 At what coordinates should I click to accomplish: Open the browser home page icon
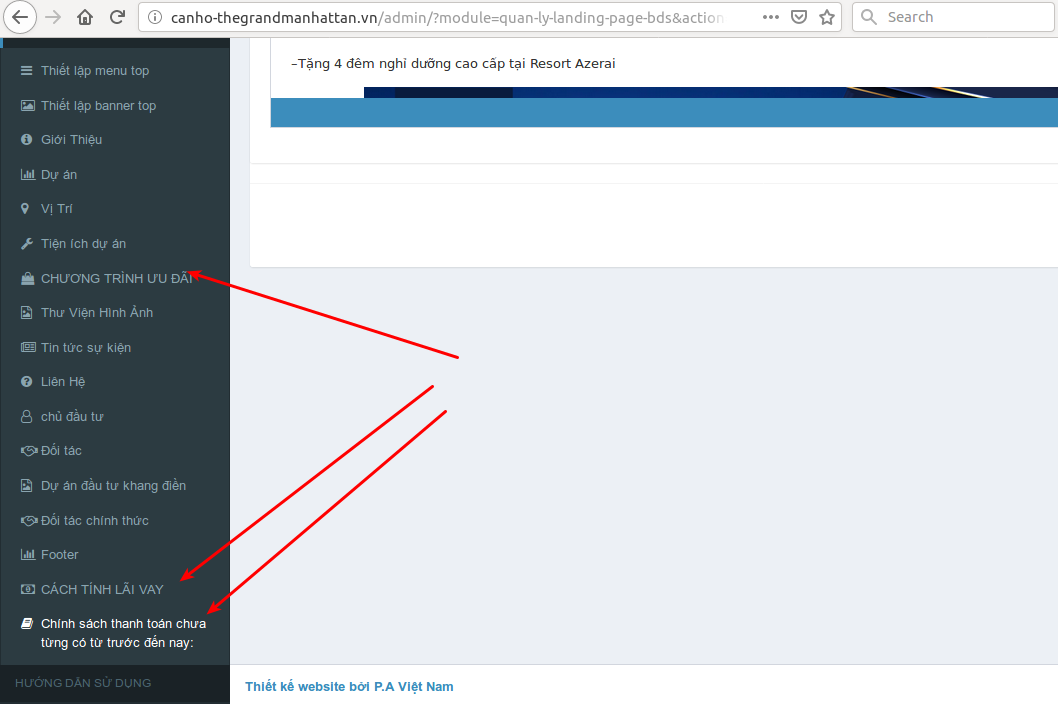click(x=85, y=18)
